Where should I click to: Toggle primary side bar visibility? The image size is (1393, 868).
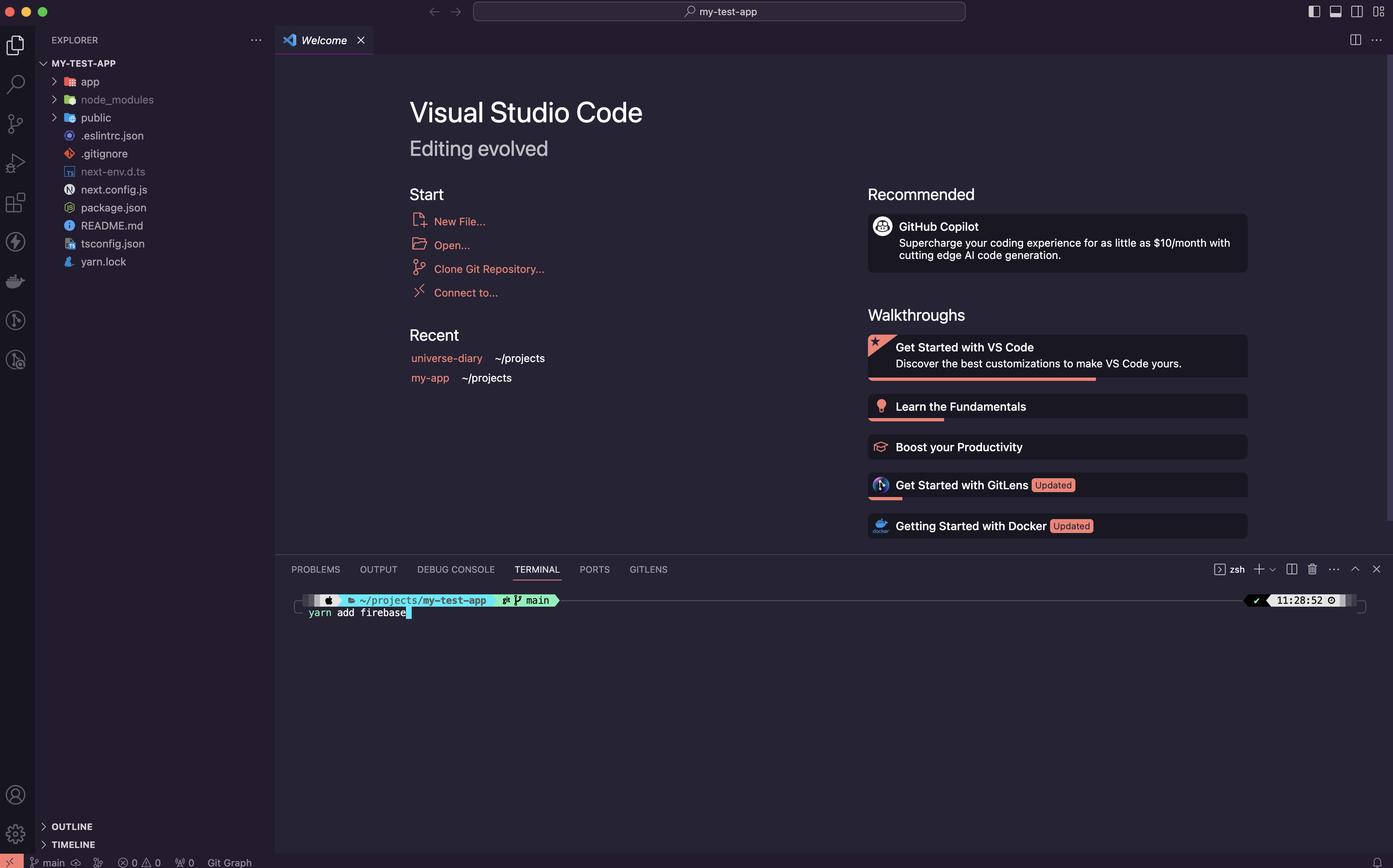1314,11
